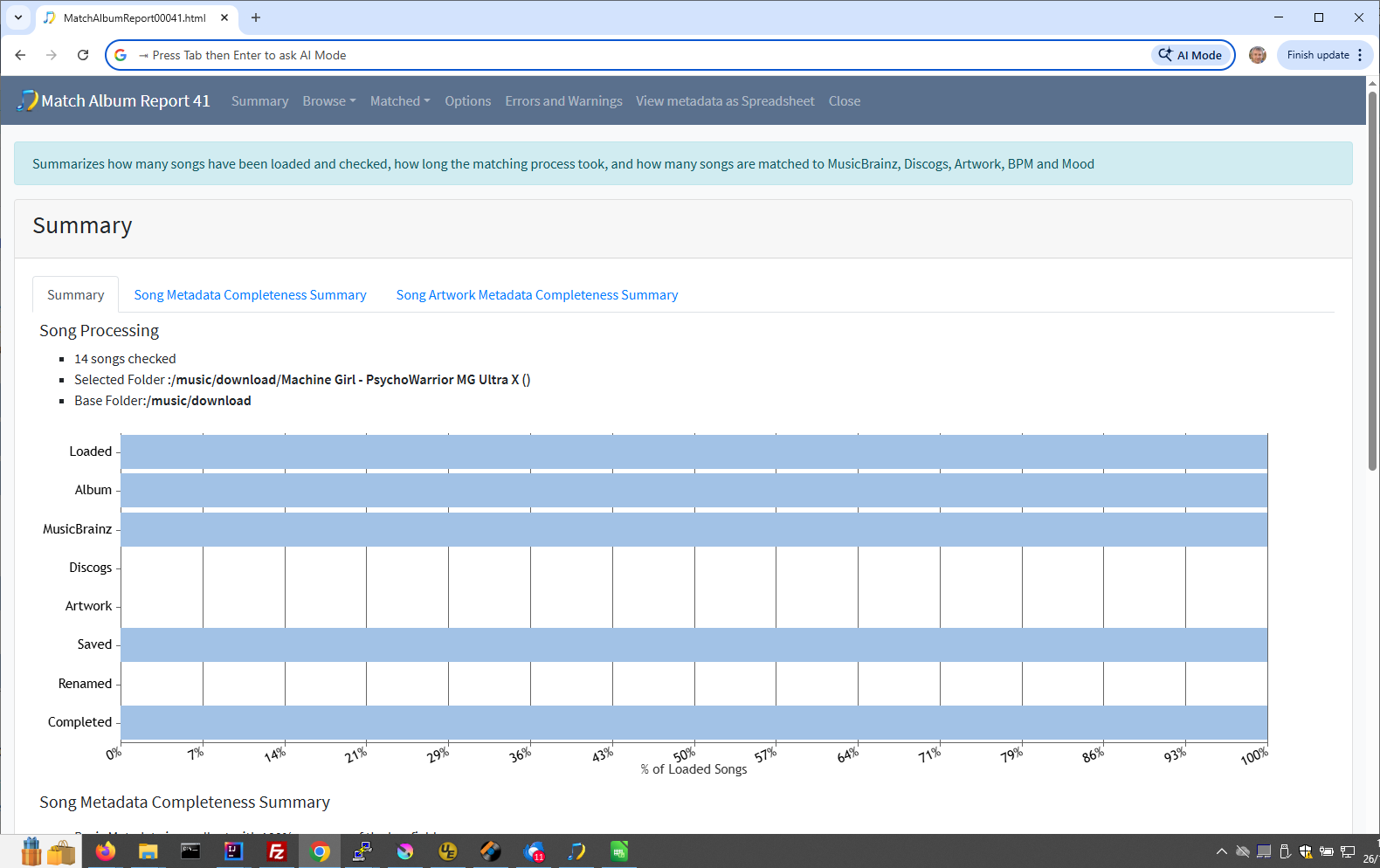Open the Chrome profile avatar
The image size is (1380, 868).
tap(1257, 55)
